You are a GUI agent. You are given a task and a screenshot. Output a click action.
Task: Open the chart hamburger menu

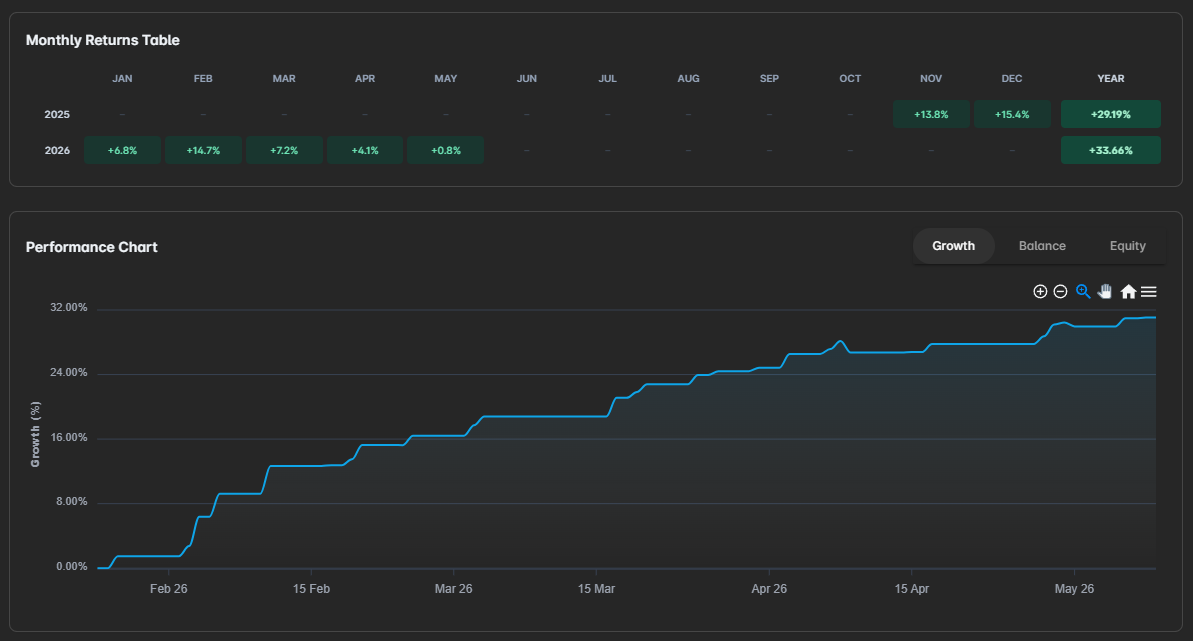click(x=1149, y=292)
